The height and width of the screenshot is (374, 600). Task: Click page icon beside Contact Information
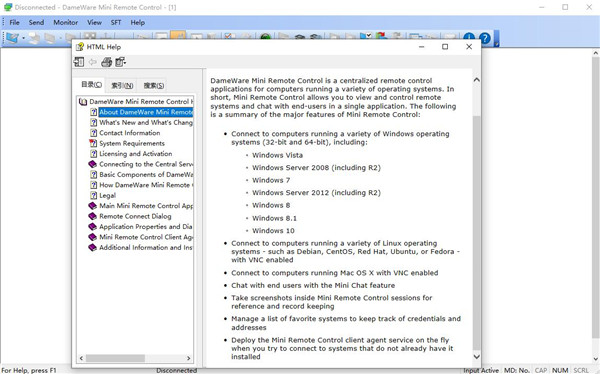pyautogui.click(x=93, y=133)
